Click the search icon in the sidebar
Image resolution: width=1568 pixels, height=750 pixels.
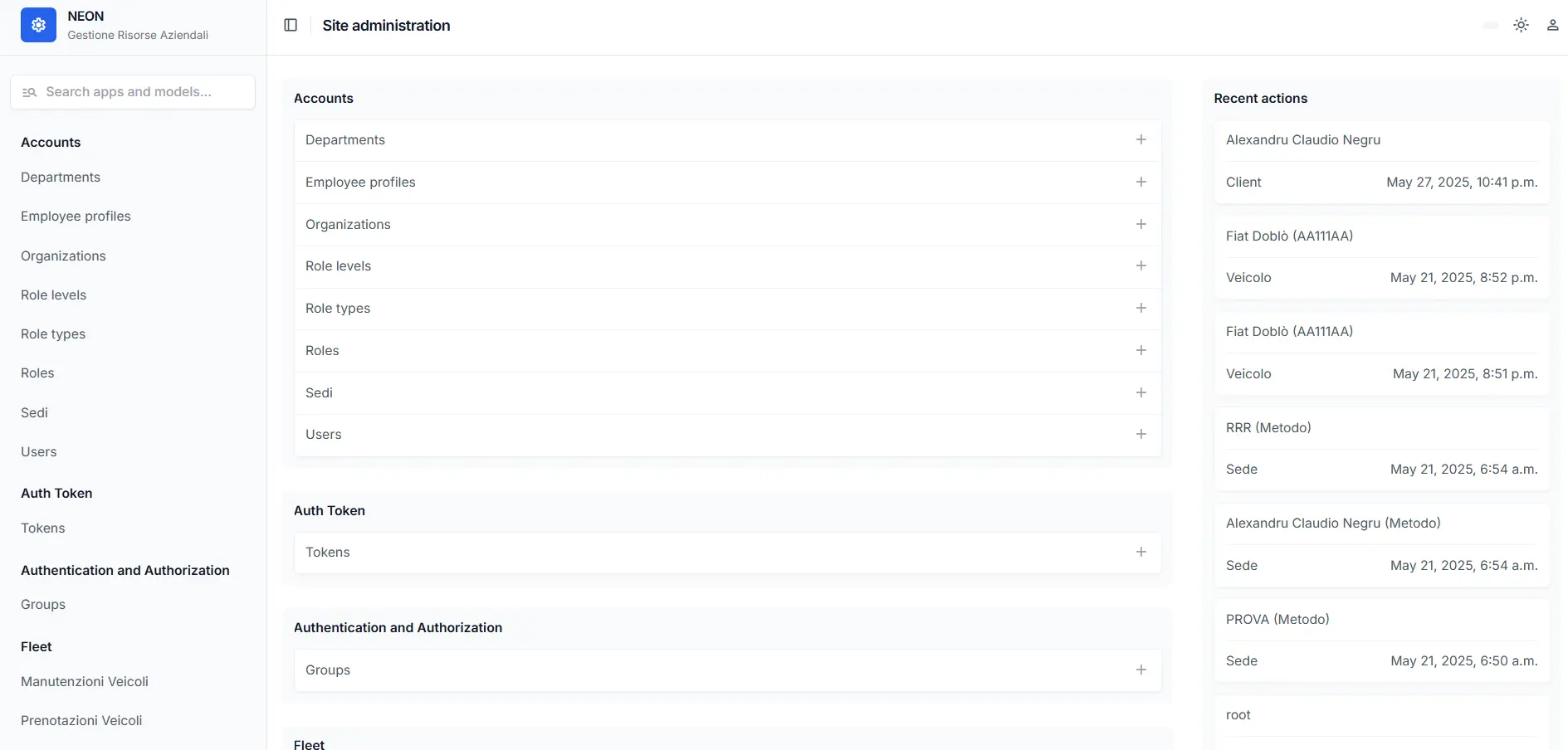click(x=29, y=92)
